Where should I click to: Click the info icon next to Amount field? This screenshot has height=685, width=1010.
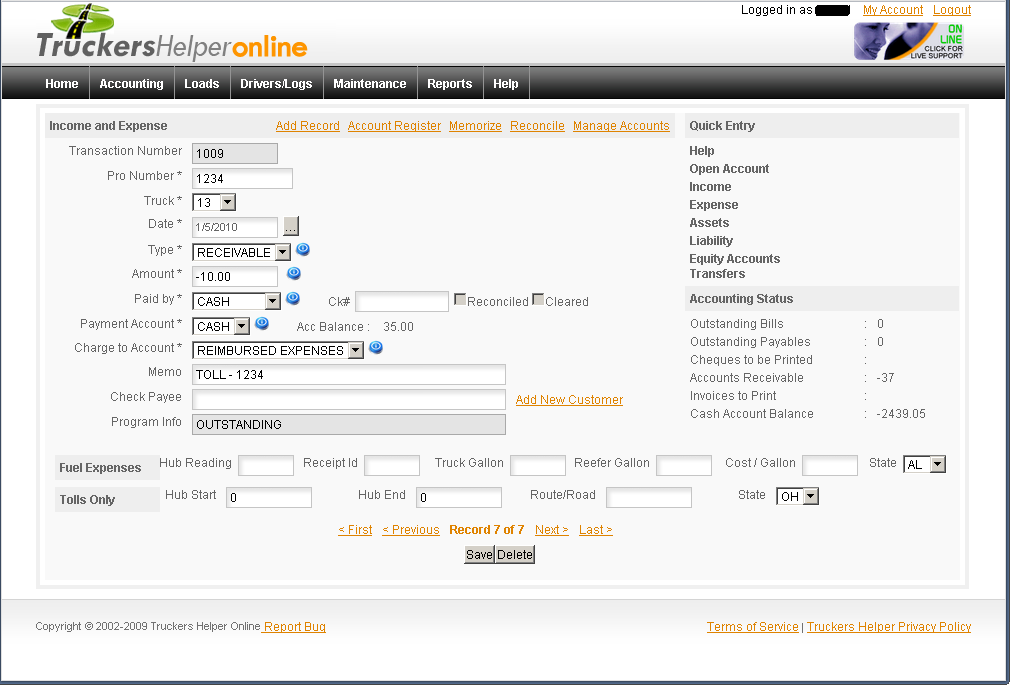coord(294,273)
